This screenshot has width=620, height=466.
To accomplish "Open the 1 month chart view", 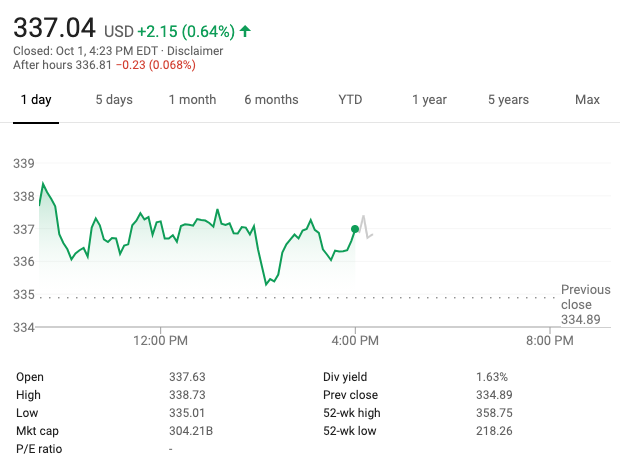I will click(x=192, y=100).
